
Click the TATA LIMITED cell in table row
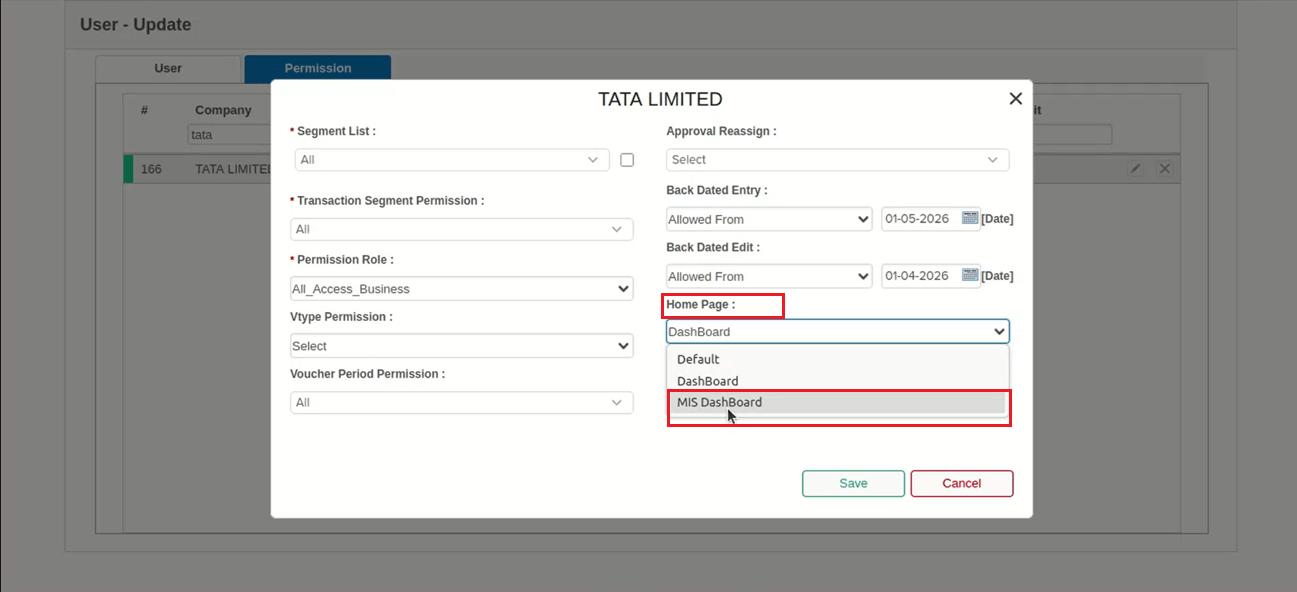pyautogui.click(x=233, y=169)
